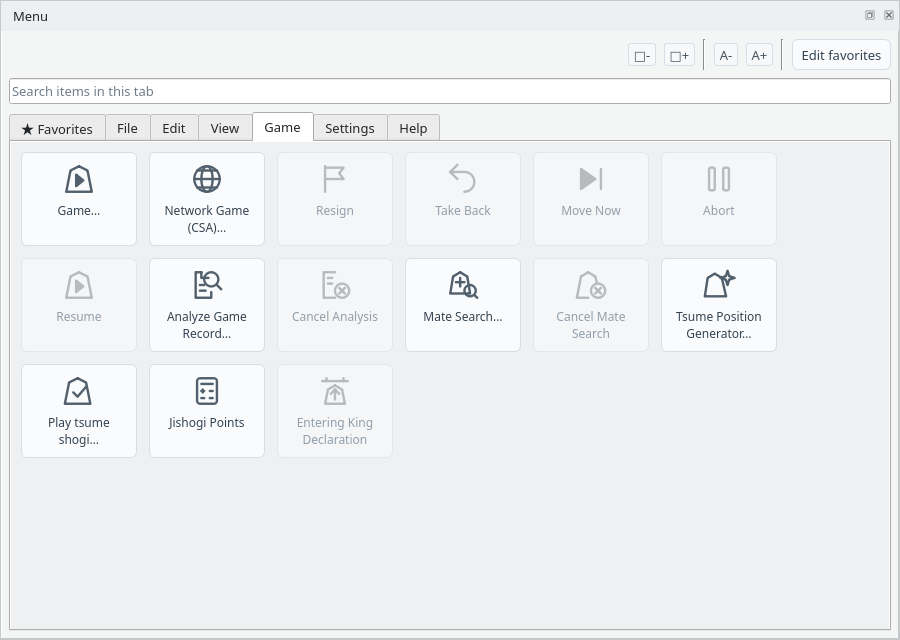Show Jishogi Points

click(207, 411)
